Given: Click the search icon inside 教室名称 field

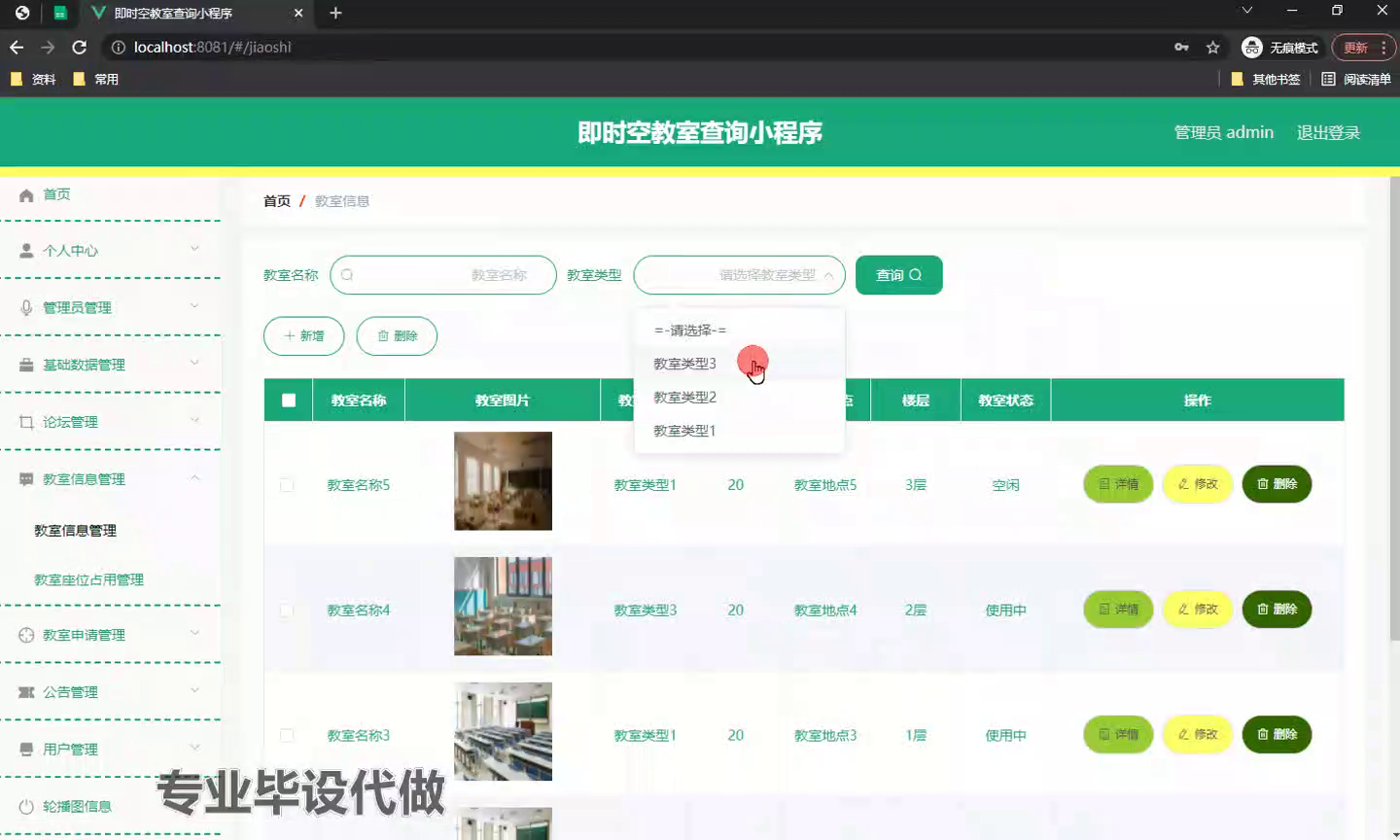Looking at the screenshot, I should (x=347, y=275).
